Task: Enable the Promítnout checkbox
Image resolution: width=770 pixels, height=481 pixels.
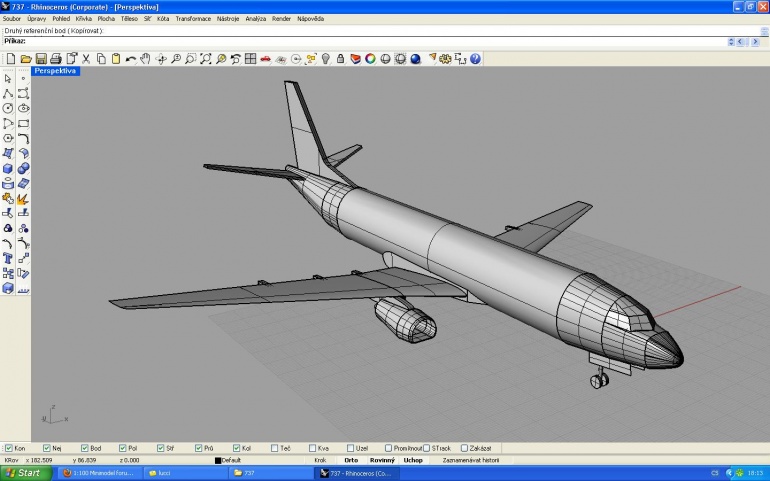Action: tap(388, 448)
